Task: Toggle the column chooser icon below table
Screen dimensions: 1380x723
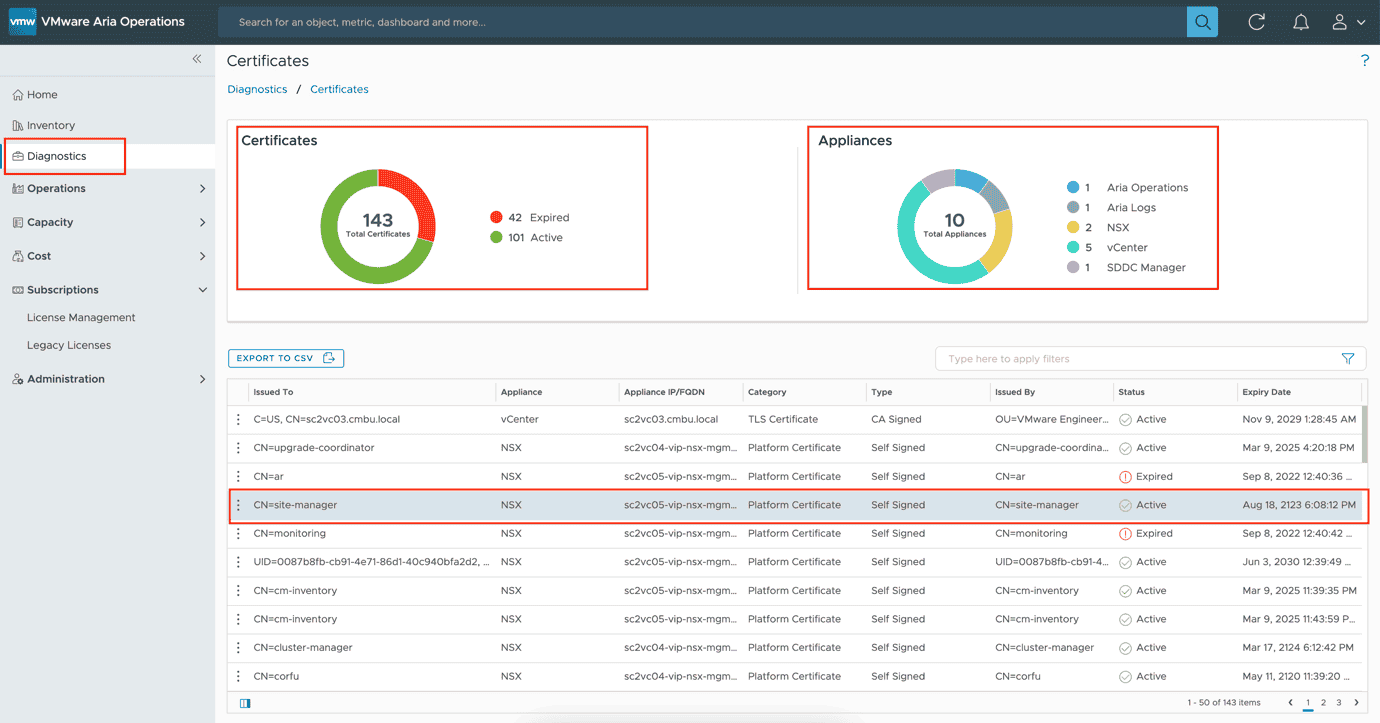Action: click(x=245, y=703)
